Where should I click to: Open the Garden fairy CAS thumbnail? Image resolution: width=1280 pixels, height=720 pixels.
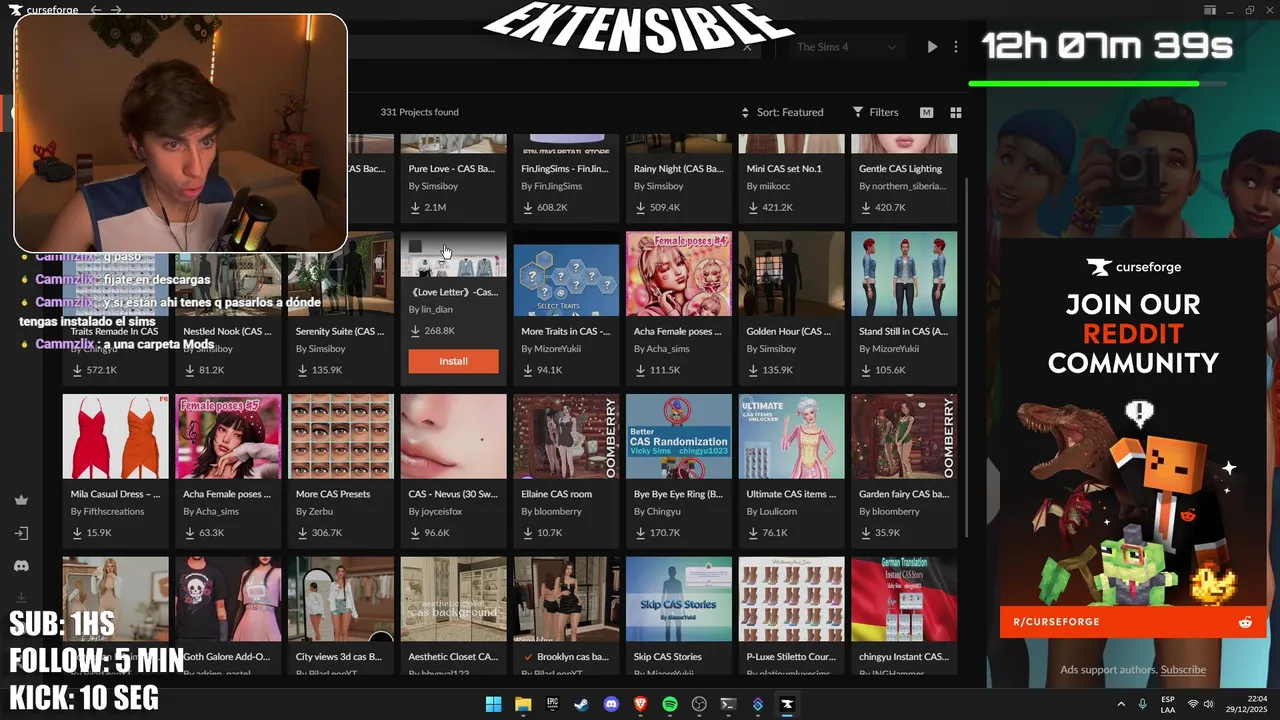coord(904,436)
